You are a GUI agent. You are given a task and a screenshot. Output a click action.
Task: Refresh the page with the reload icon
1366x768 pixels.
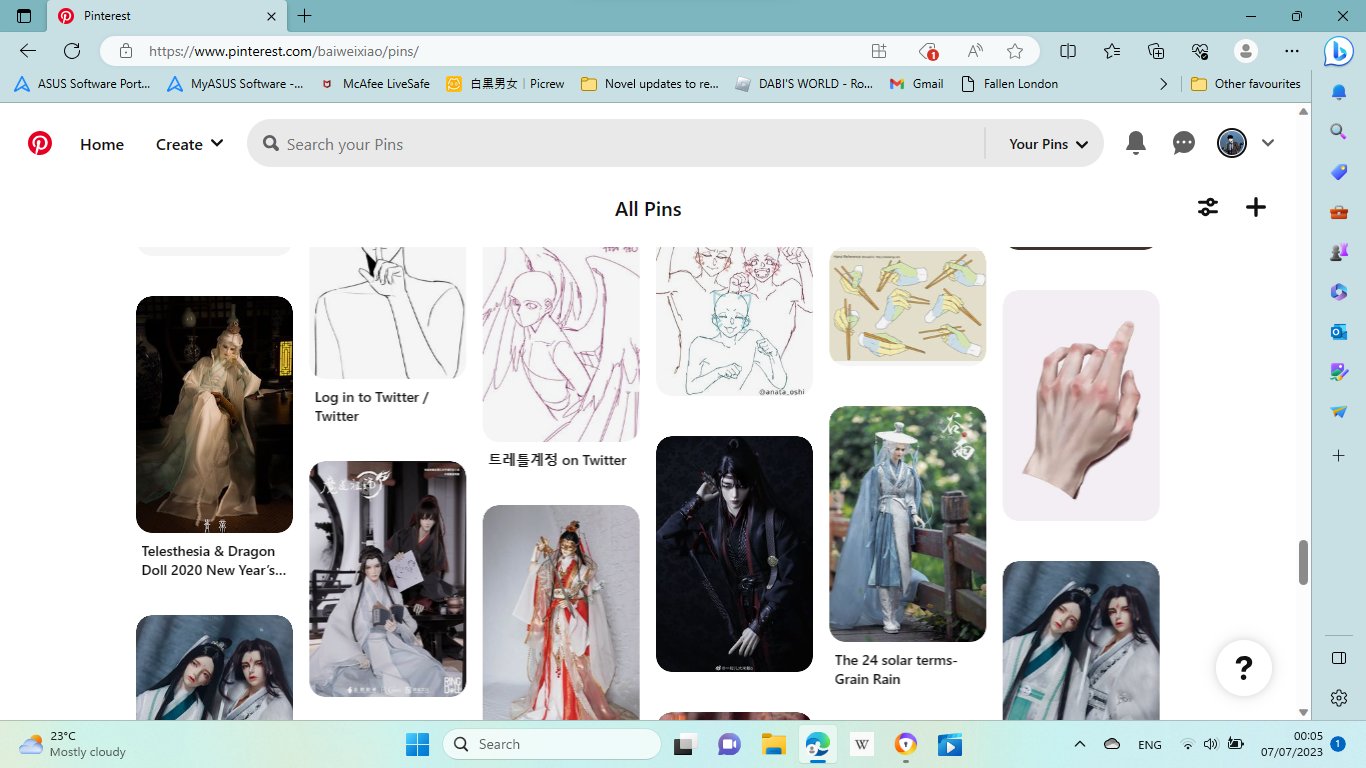coord(72,51)
